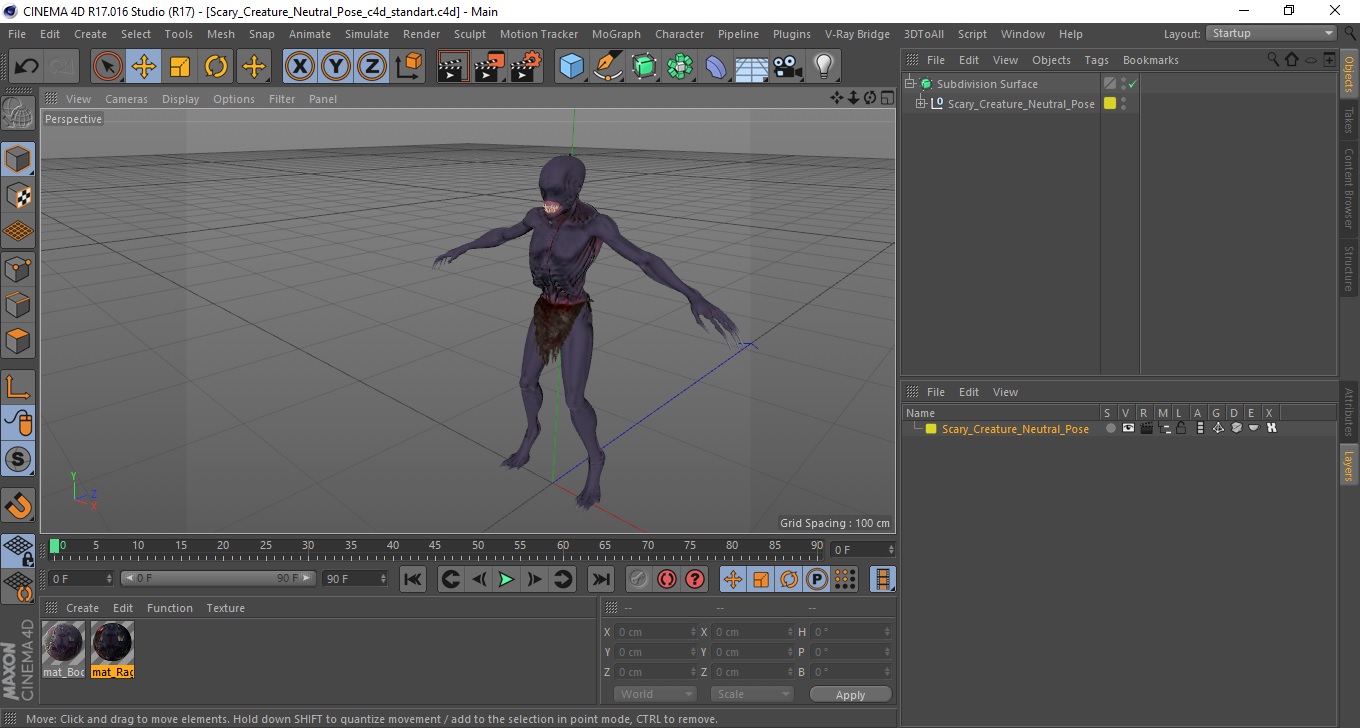The height and width of the screenshot is (728, 1360).
Task: Click the yellow layer color swatch
Action: (x=930, y=429)
